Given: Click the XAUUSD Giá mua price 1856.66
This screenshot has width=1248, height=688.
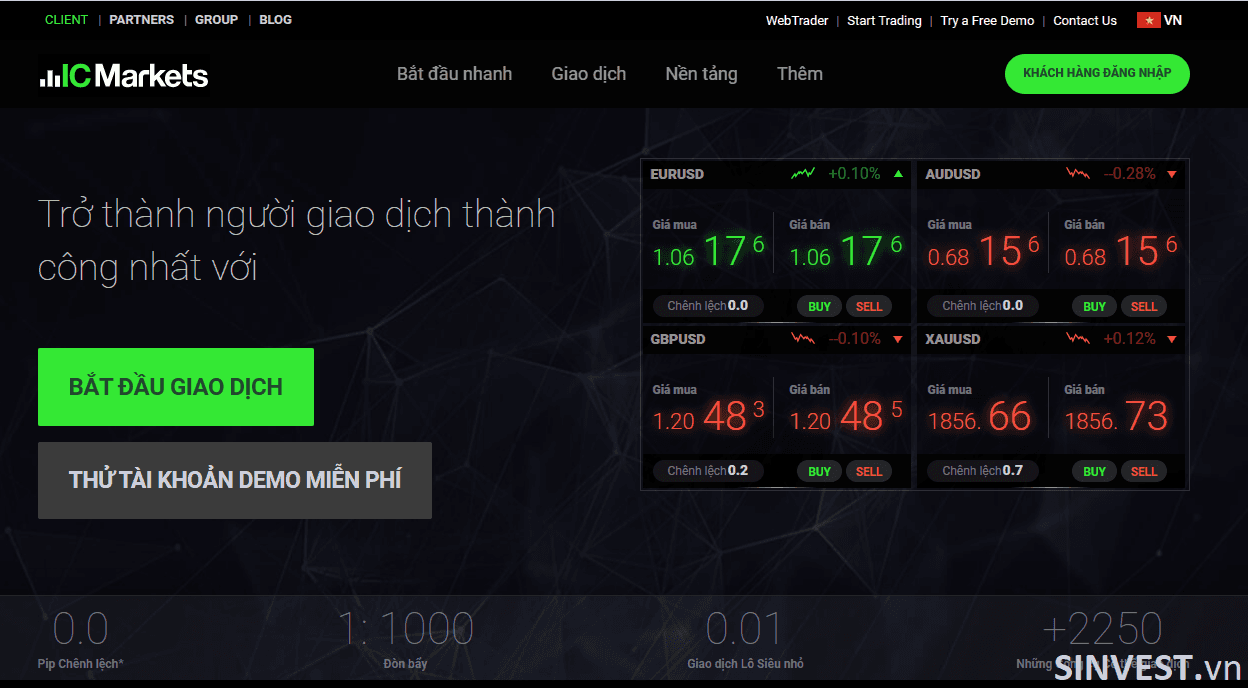Looking at the screenshot, I should coord(979,417).
